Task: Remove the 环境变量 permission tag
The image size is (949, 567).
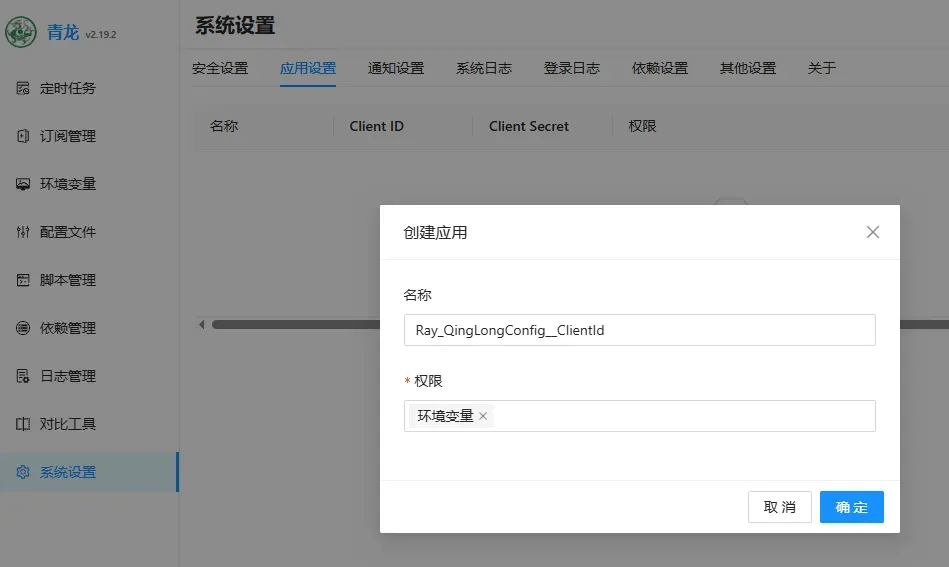Action: pyautogui.click(x=483, y=416)
